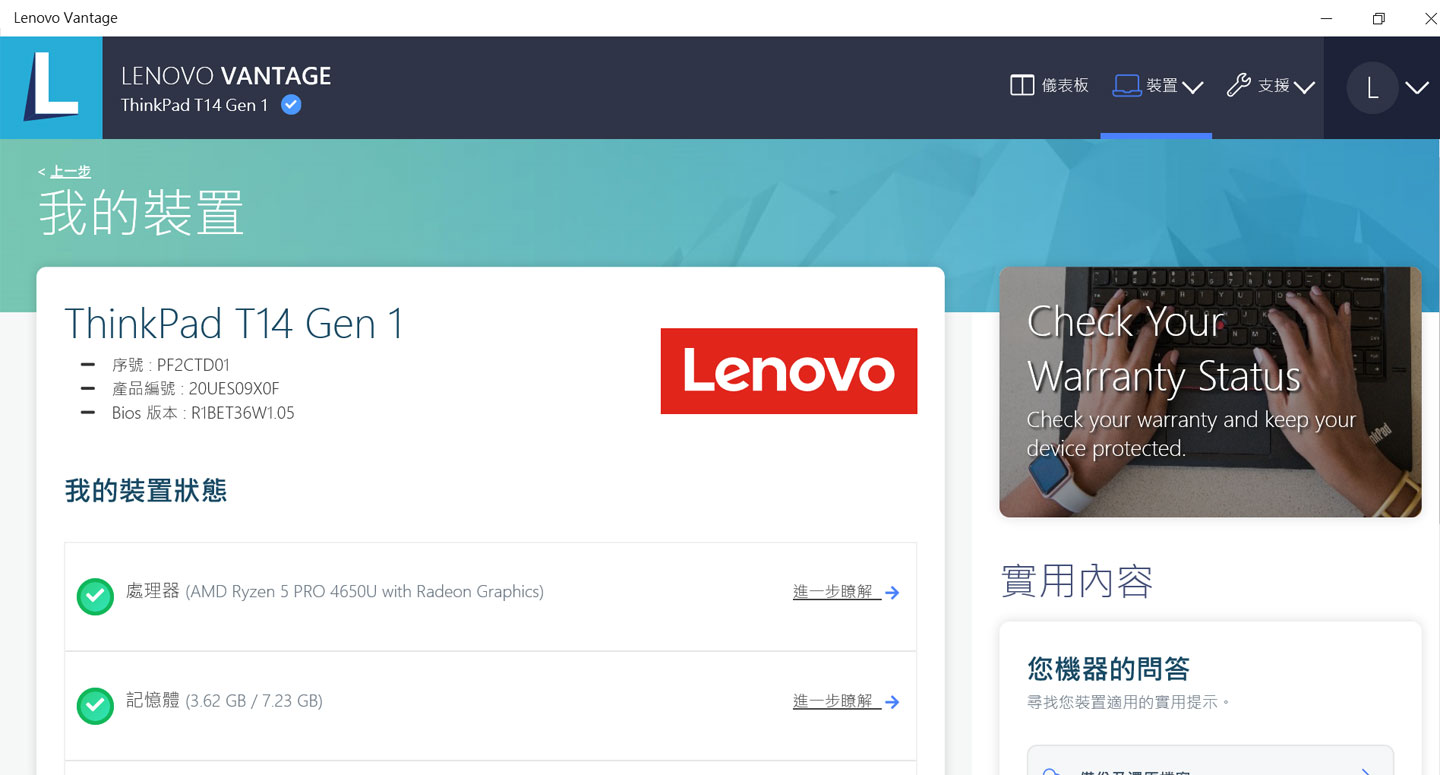Click the arrow icon in memory row

[892, 702]
